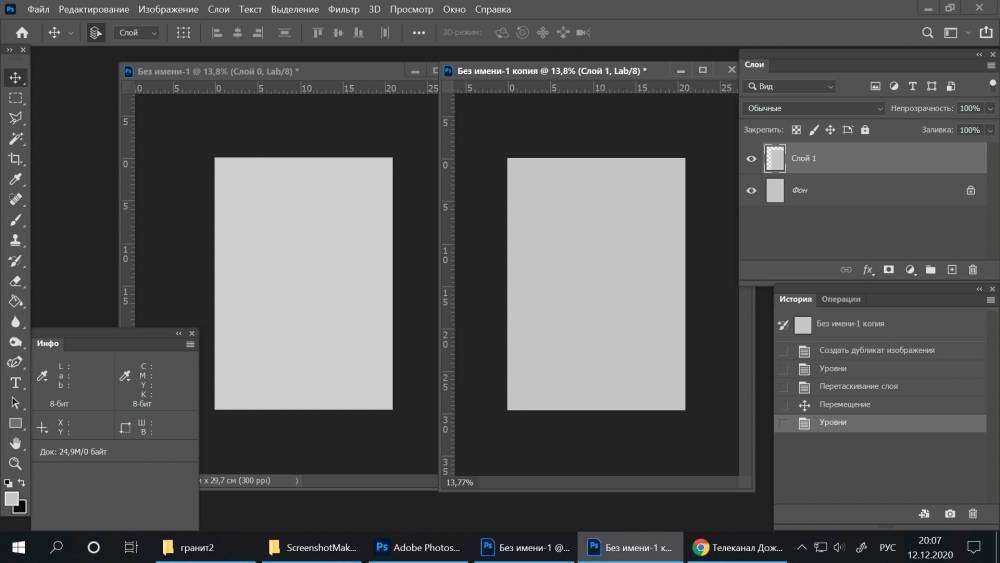Click the foreground color swatch
Viewport: 1000px width, 563px height.
click(11, 498)
